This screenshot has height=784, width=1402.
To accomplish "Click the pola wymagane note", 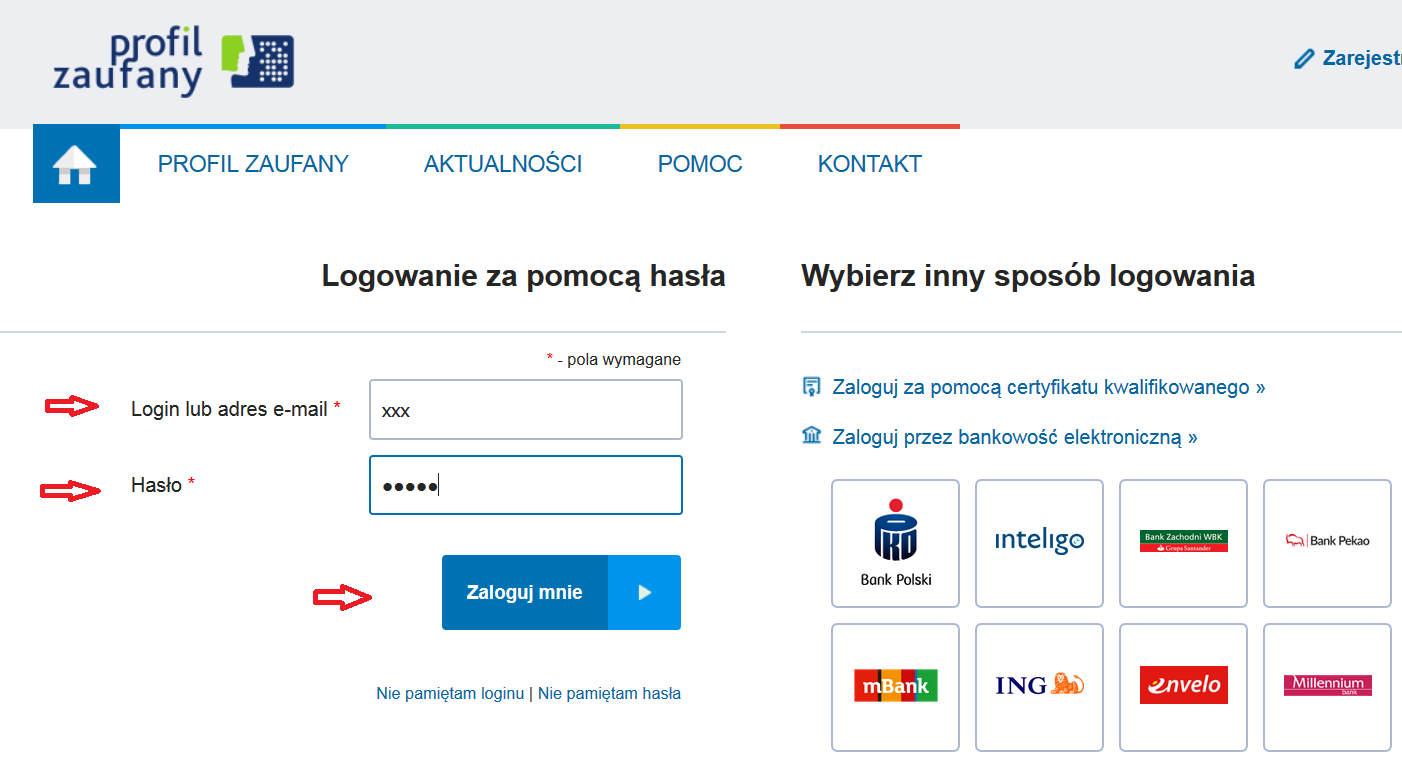I will pos(613,359).
